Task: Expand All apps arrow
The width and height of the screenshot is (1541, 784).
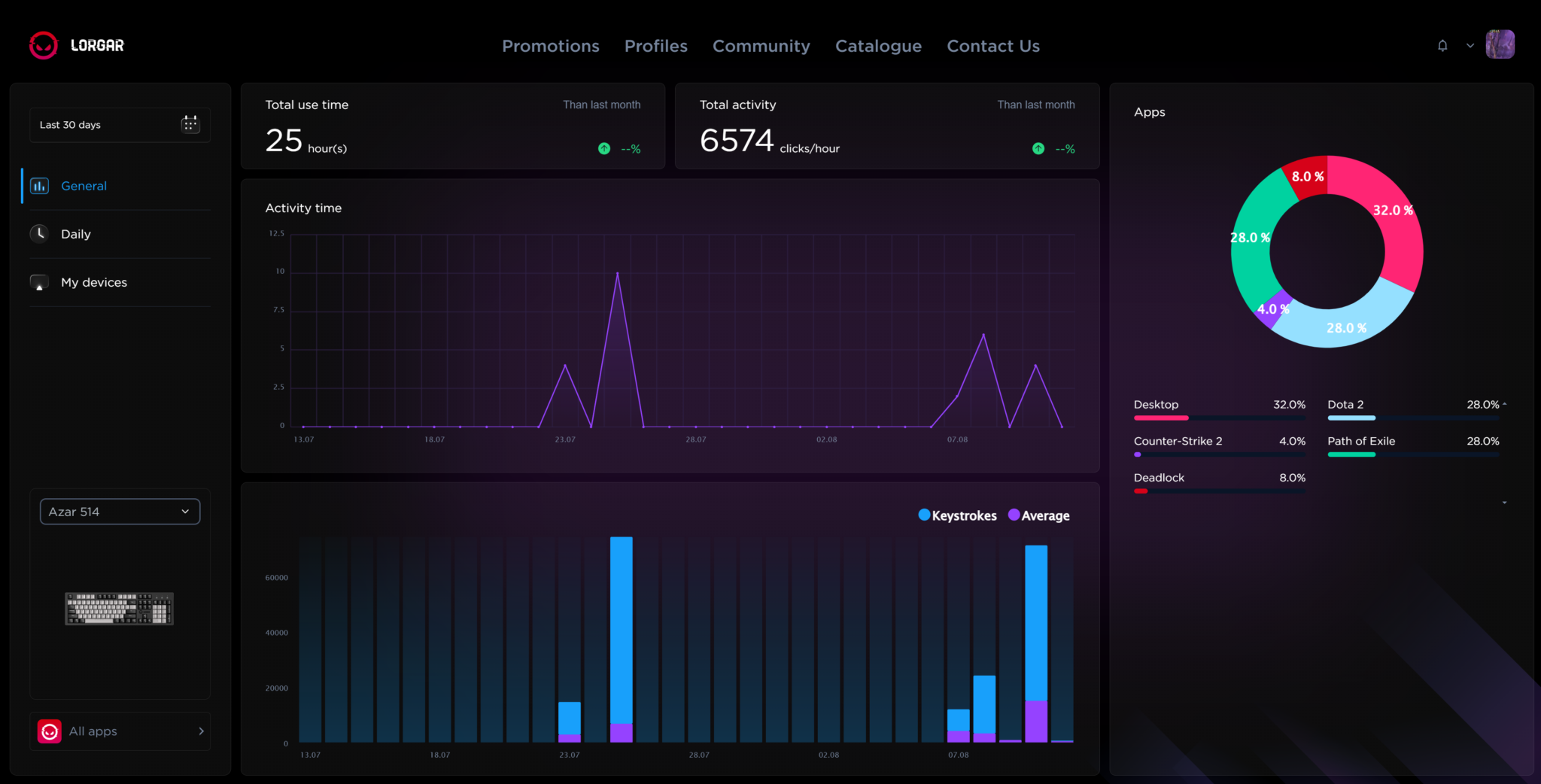Action: [201, 731]
